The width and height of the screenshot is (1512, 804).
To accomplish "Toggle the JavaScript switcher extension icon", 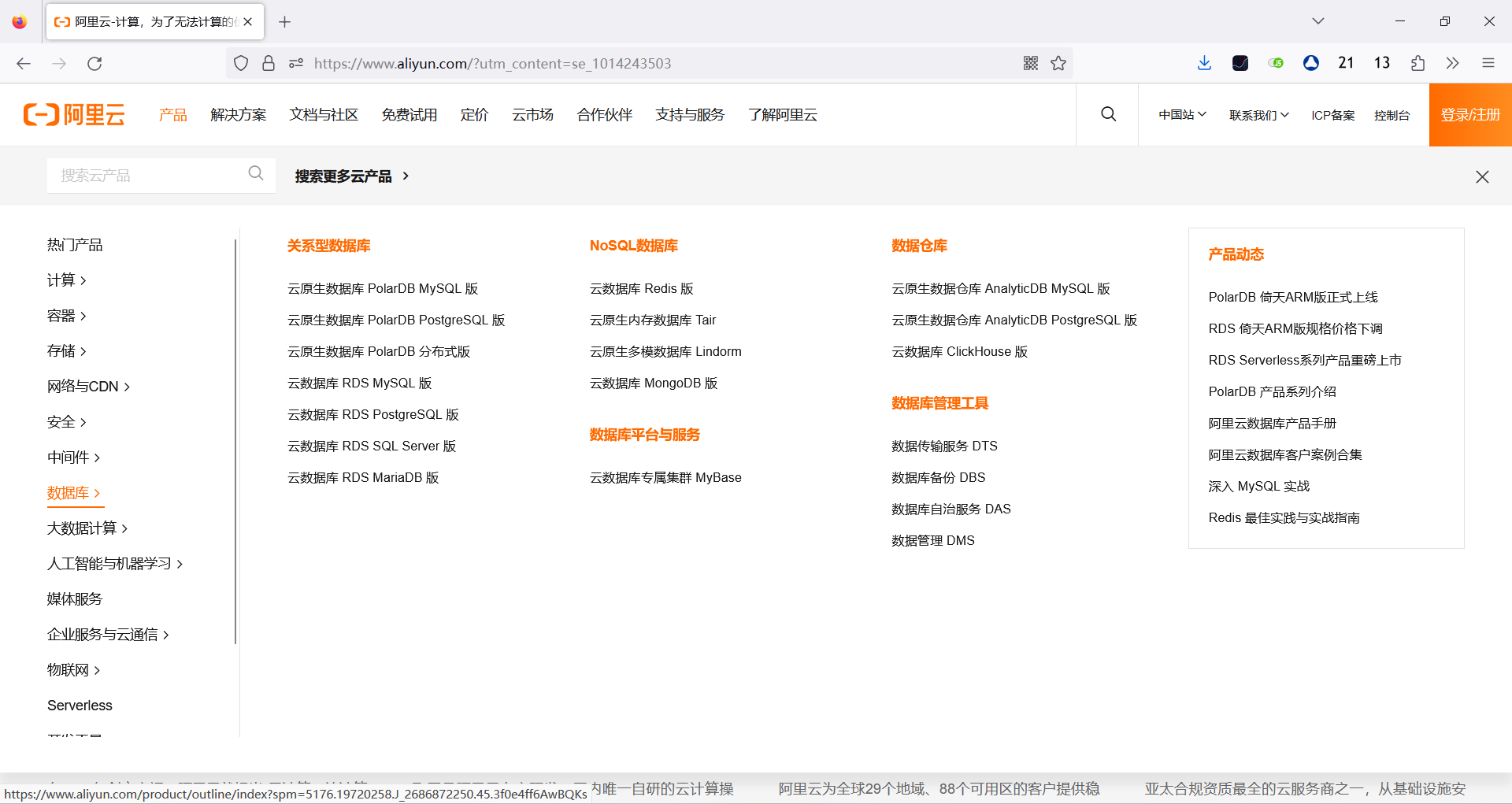I will tap(1276, 63).
